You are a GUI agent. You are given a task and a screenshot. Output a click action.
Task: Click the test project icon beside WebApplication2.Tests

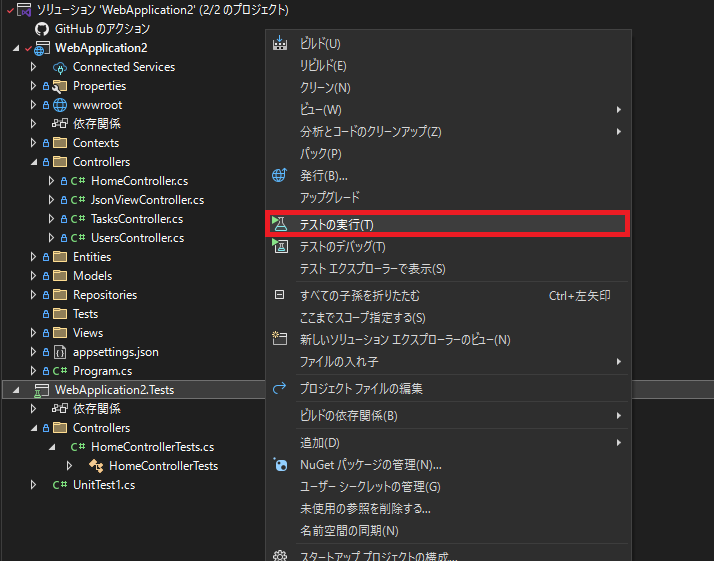point(41,390)
